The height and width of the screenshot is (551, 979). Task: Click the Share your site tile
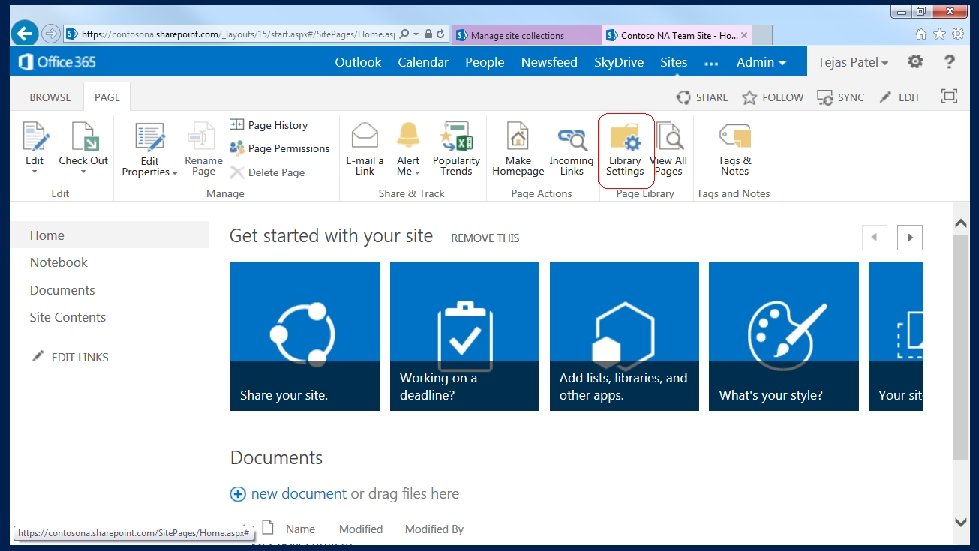[305, 336]
